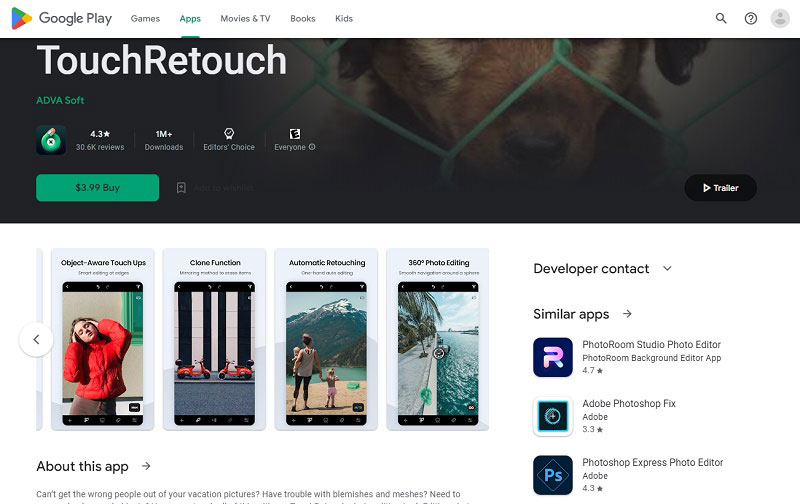The height and width of the screenshot is (504, 800).
Task: Open the Clone Function screenshot
Action: (x=214, y=339)
